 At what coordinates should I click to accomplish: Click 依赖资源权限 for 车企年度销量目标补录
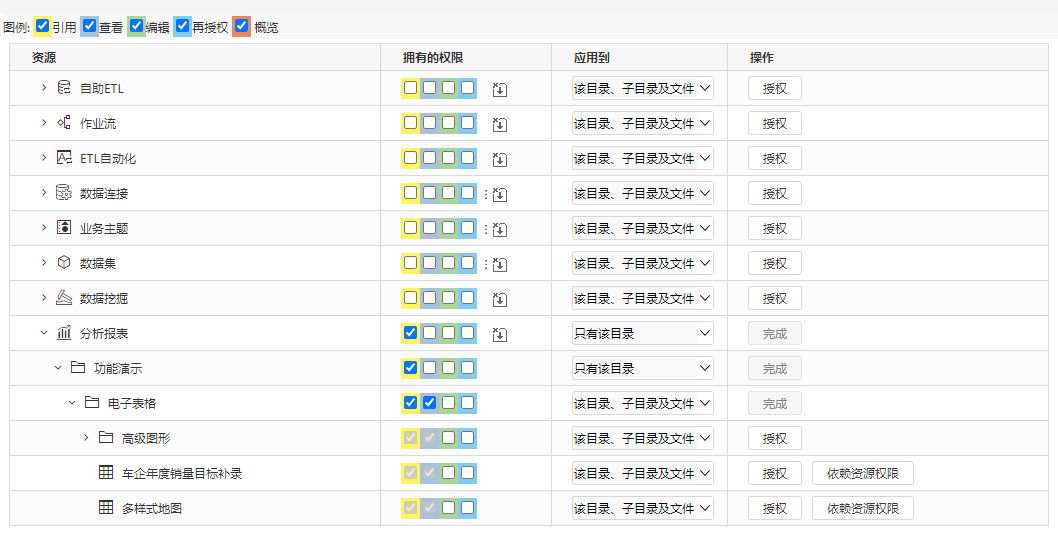(863, 473)
